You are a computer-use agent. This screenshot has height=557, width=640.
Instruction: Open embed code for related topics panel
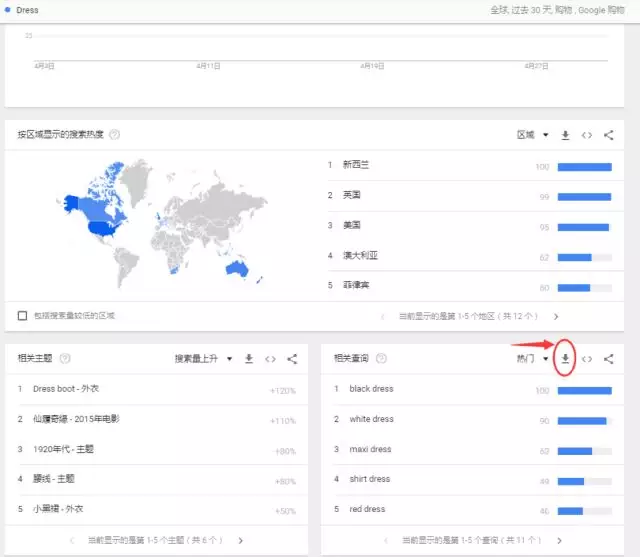(x=271, y=359)
